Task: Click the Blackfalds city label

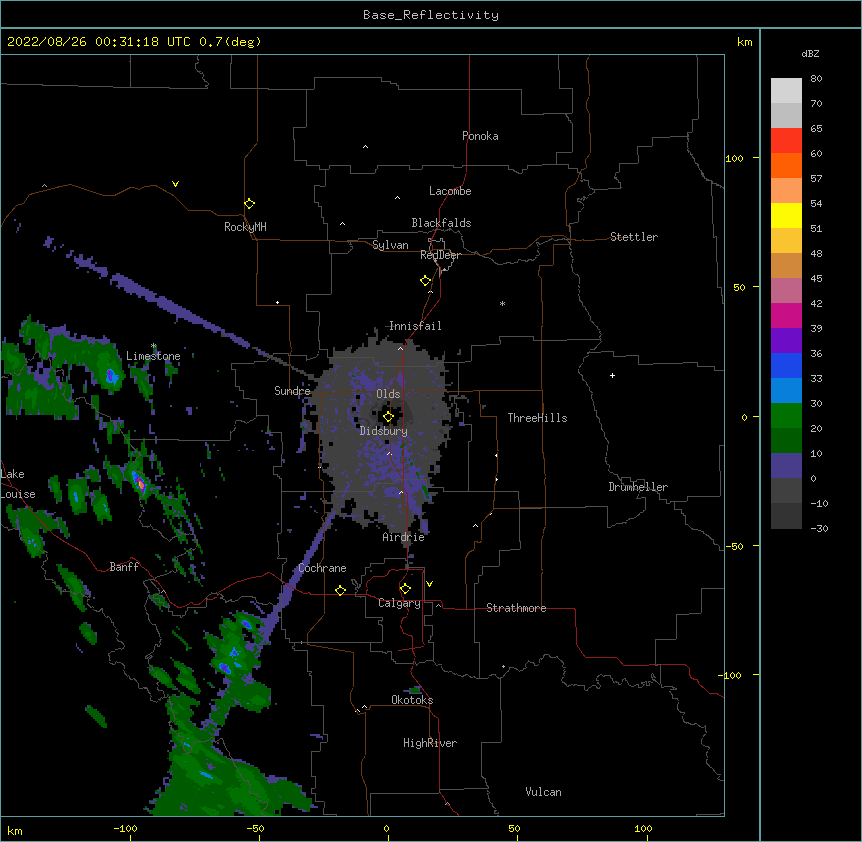Action: [441, 223]
